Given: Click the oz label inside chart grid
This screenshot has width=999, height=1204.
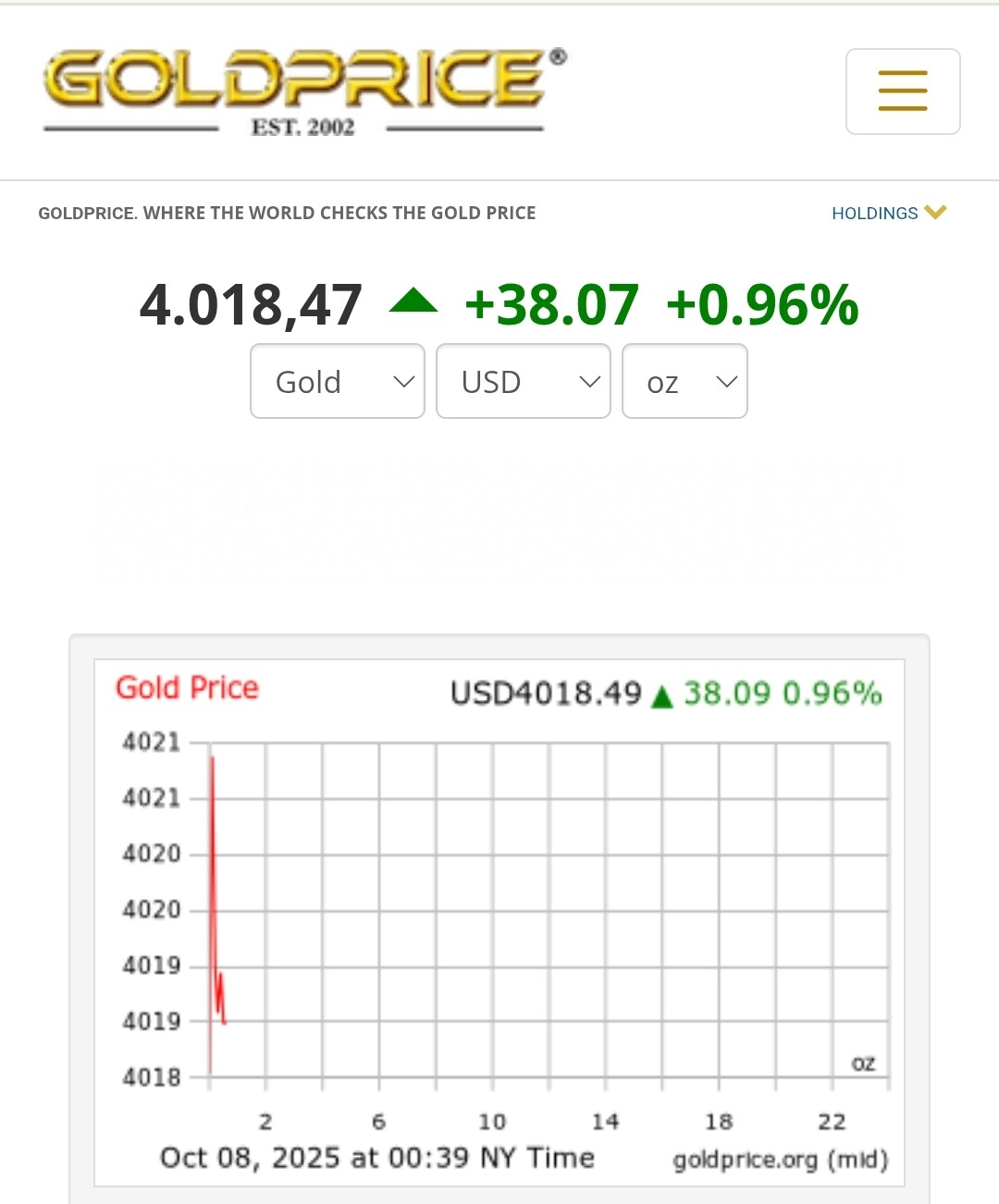Looking at the screenshot, I should tap(863, 1063).
